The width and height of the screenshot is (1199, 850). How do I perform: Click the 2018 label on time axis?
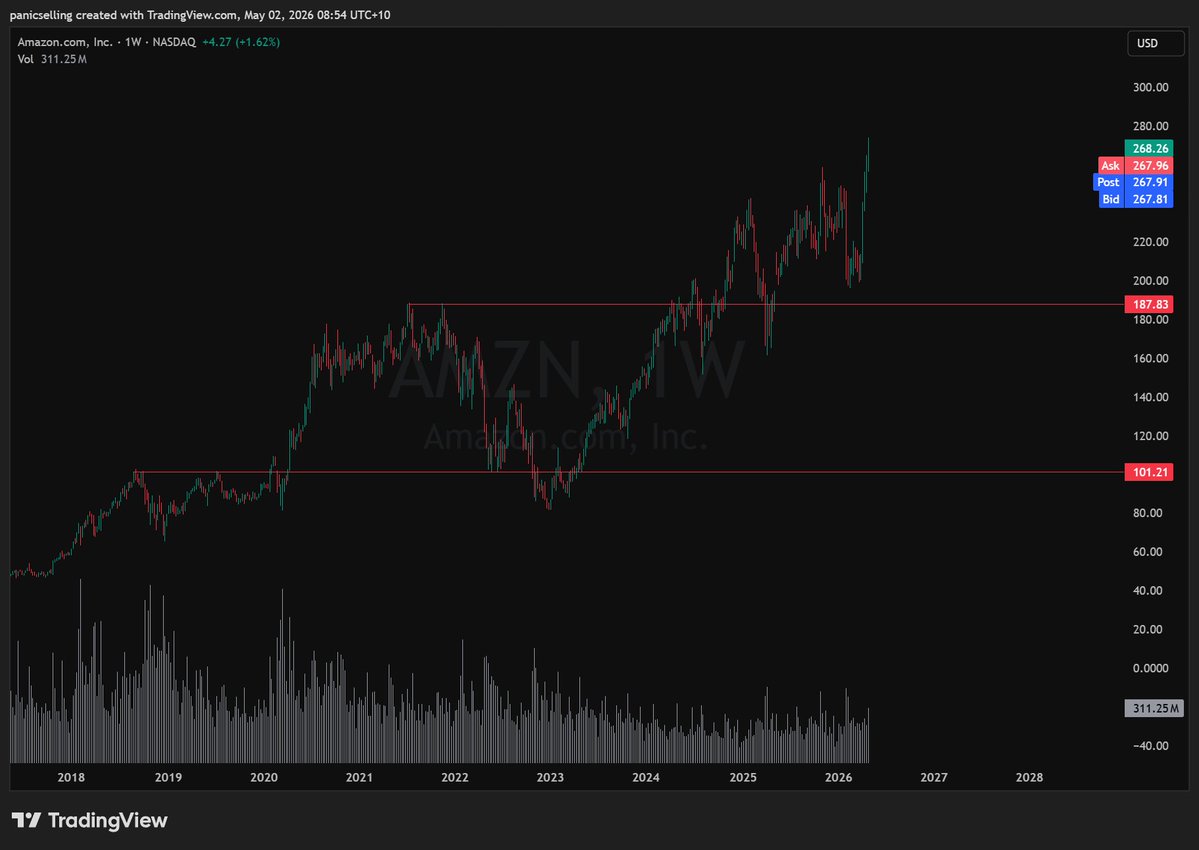click(71, 777)
